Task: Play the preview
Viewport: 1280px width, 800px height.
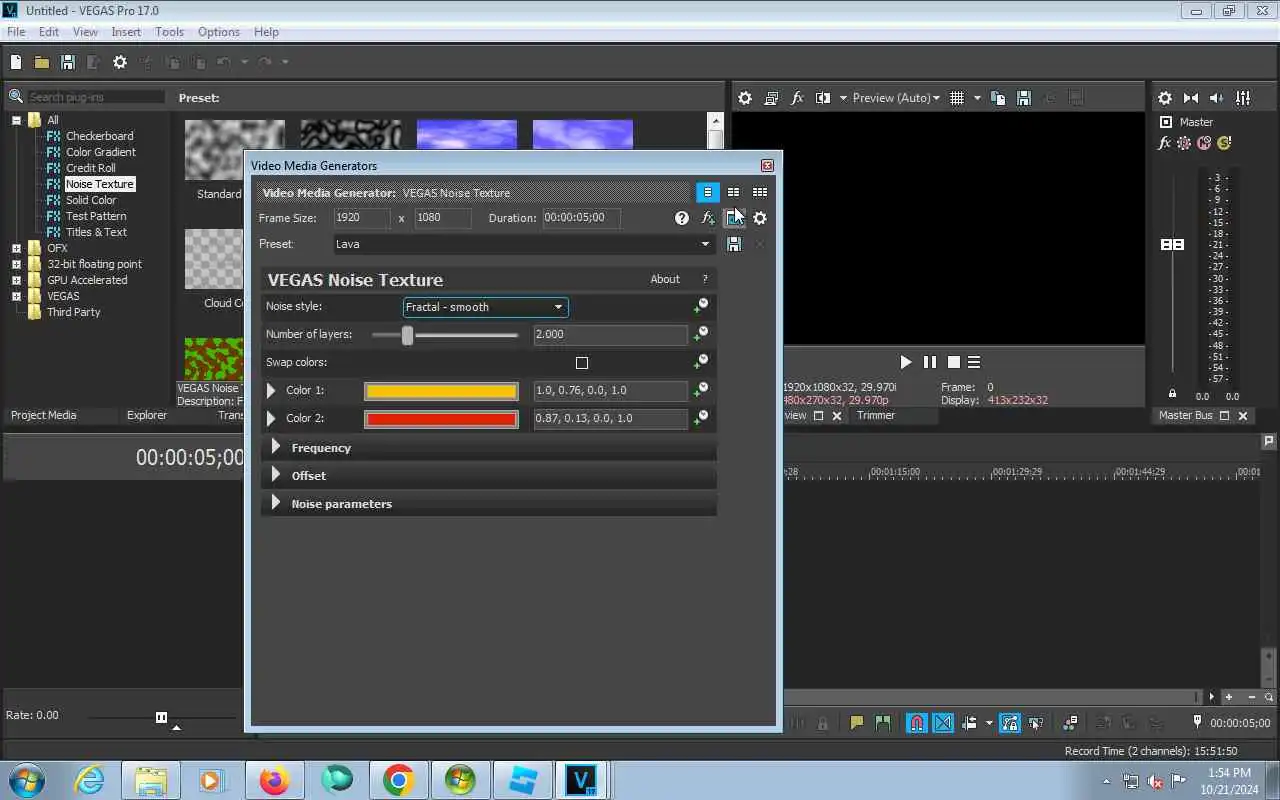Action: click(905, 362)
